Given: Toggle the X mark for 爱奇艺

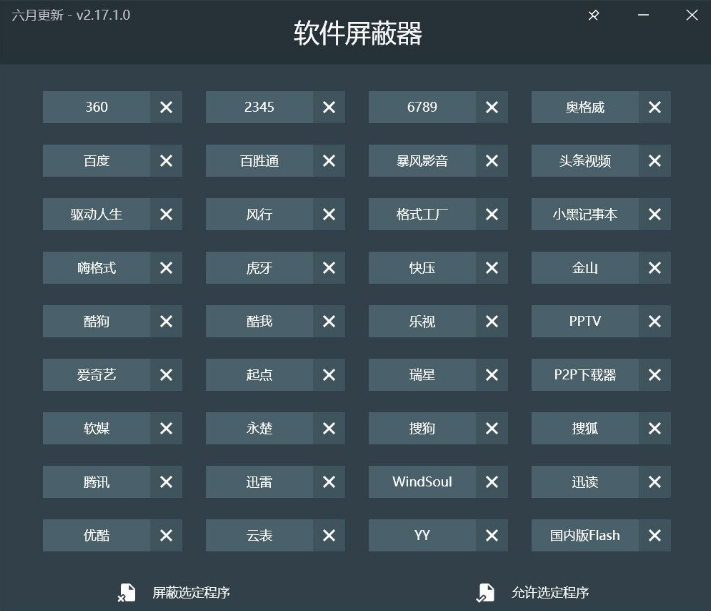Looking at the screenshot, I should [x=166, y=375].
